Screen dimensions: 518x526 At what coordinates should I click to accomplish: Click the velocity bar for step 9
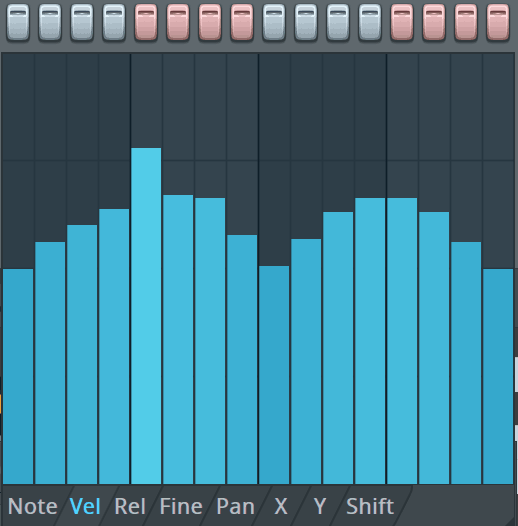tap(274, 375)
